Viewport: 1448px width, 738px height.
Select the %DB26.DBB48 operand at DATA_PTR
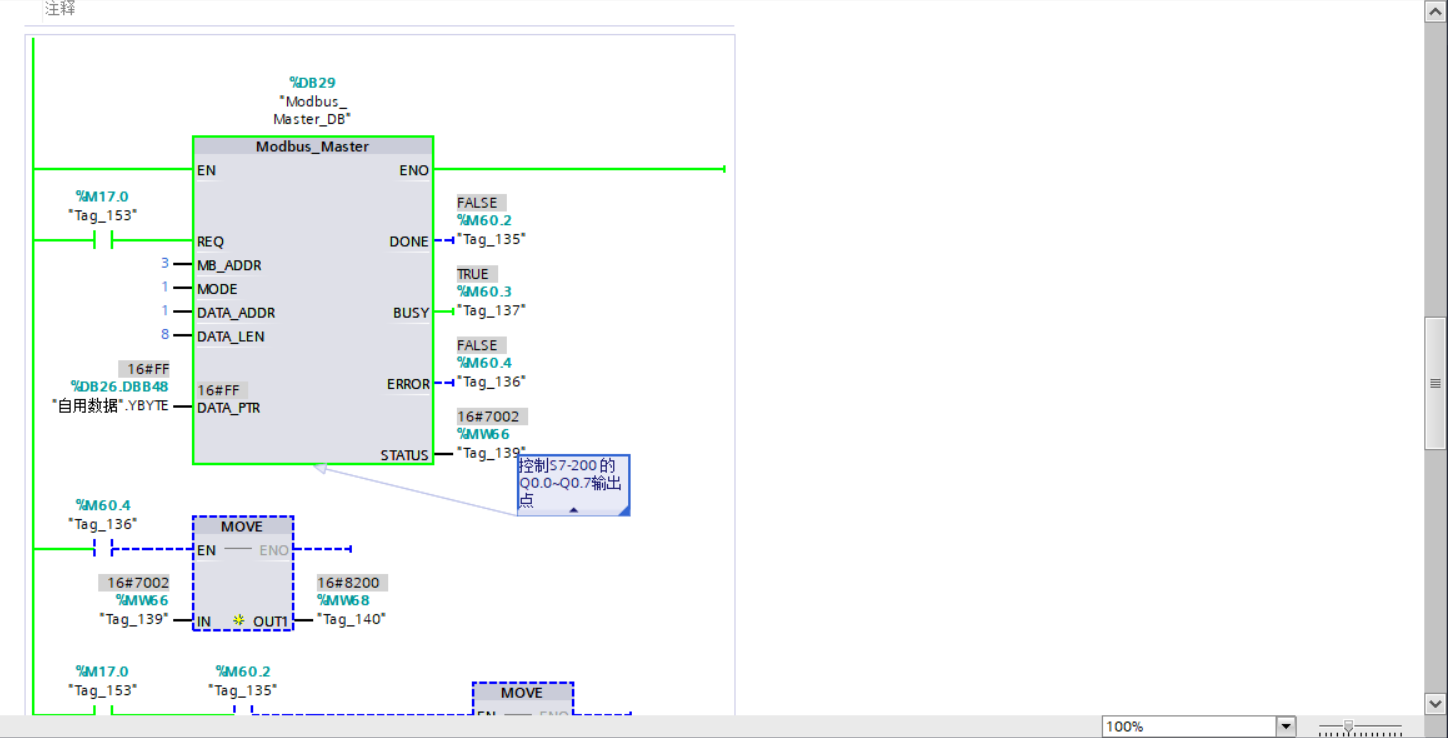pyautogui.click(x=119, y=387)
